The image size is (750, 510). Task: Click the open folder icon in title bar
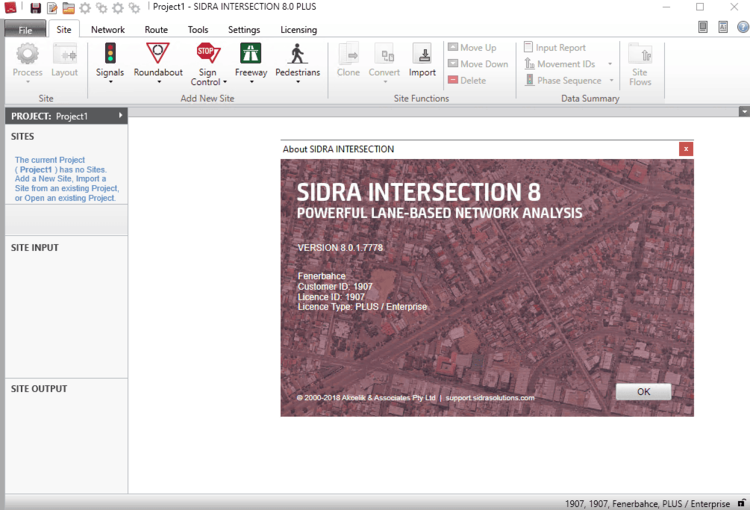click(69, 8)
